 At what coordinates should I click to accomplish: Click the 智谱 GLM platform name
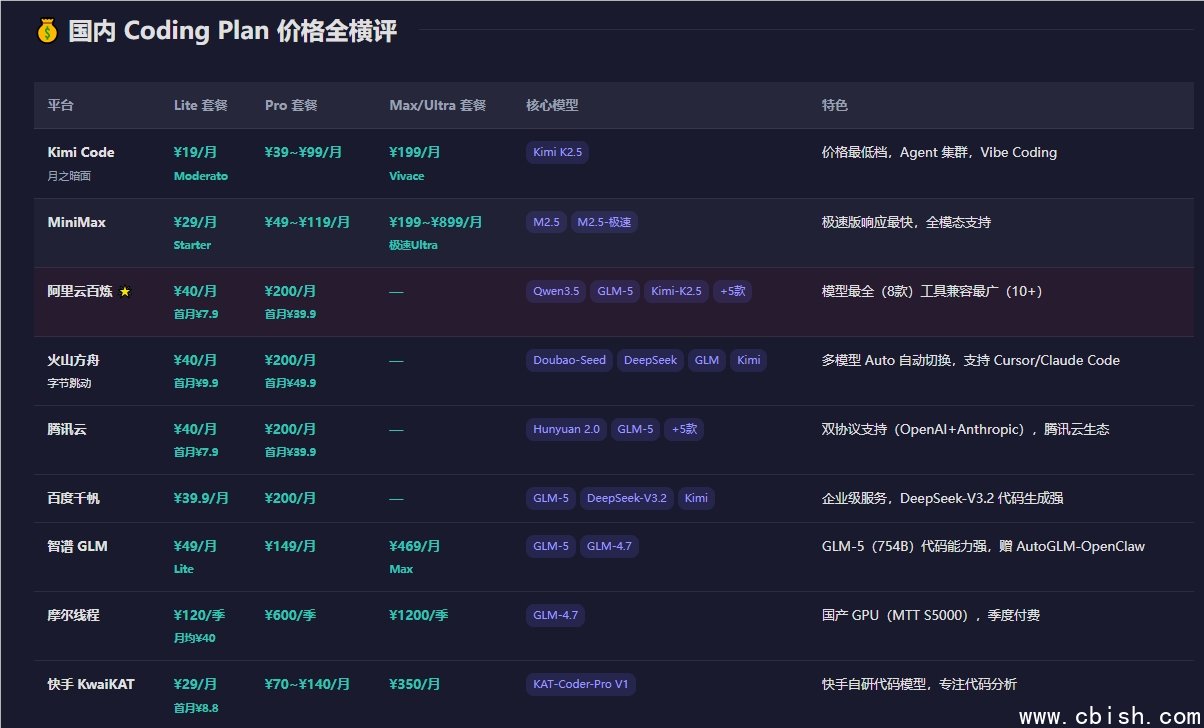[77, 547]
